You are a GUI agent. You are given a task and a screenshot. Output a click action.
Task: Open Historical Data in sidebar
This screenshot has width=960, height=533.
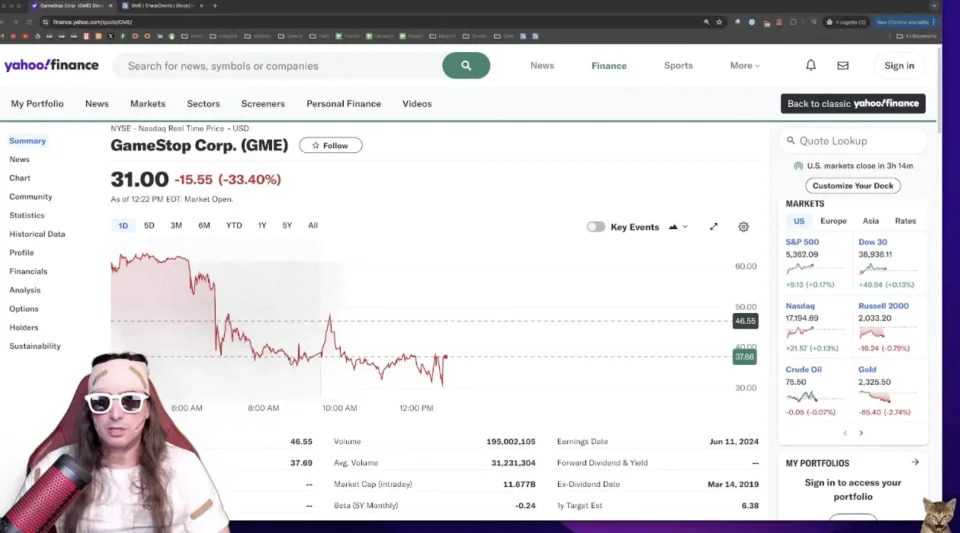click(x=37, y=234)
